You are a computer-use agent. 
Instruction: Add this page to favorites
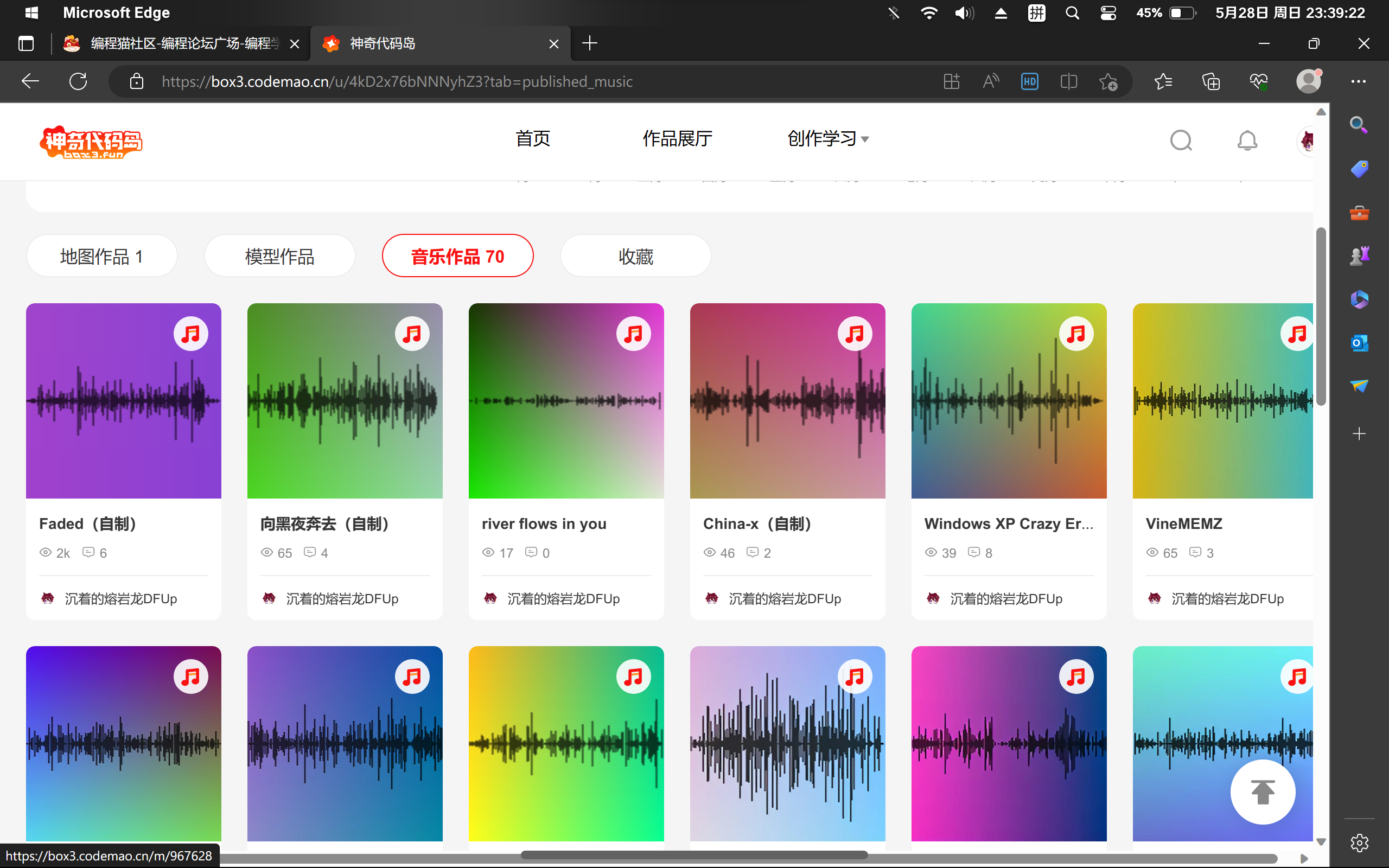(1108, 81)
